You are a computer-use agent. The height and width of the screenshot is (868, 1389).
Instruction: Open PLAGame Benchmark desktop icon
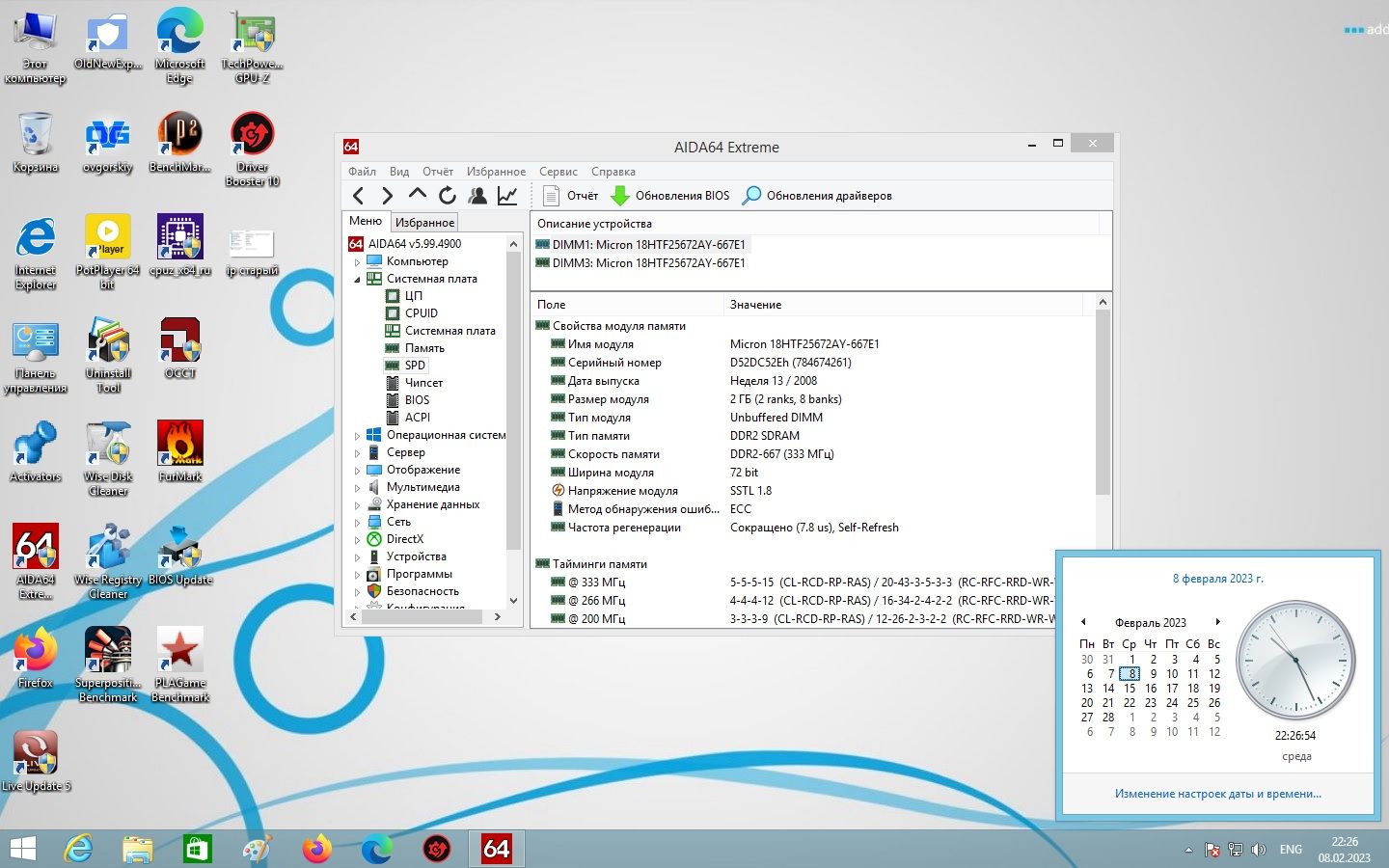(180, 664)
